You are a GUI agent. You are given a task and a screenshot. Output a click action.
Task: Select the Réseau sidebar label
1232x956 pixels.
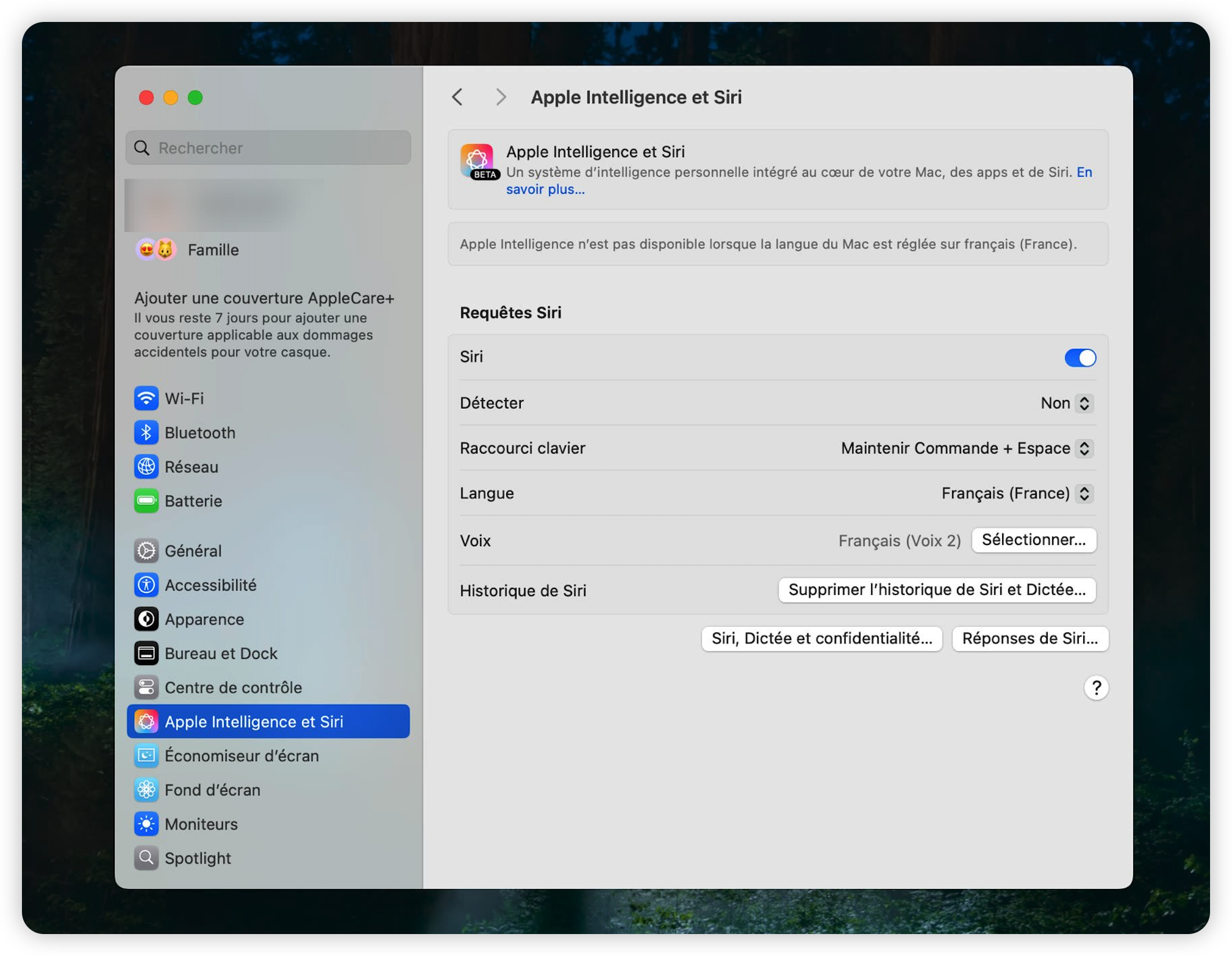click(192, 467)
